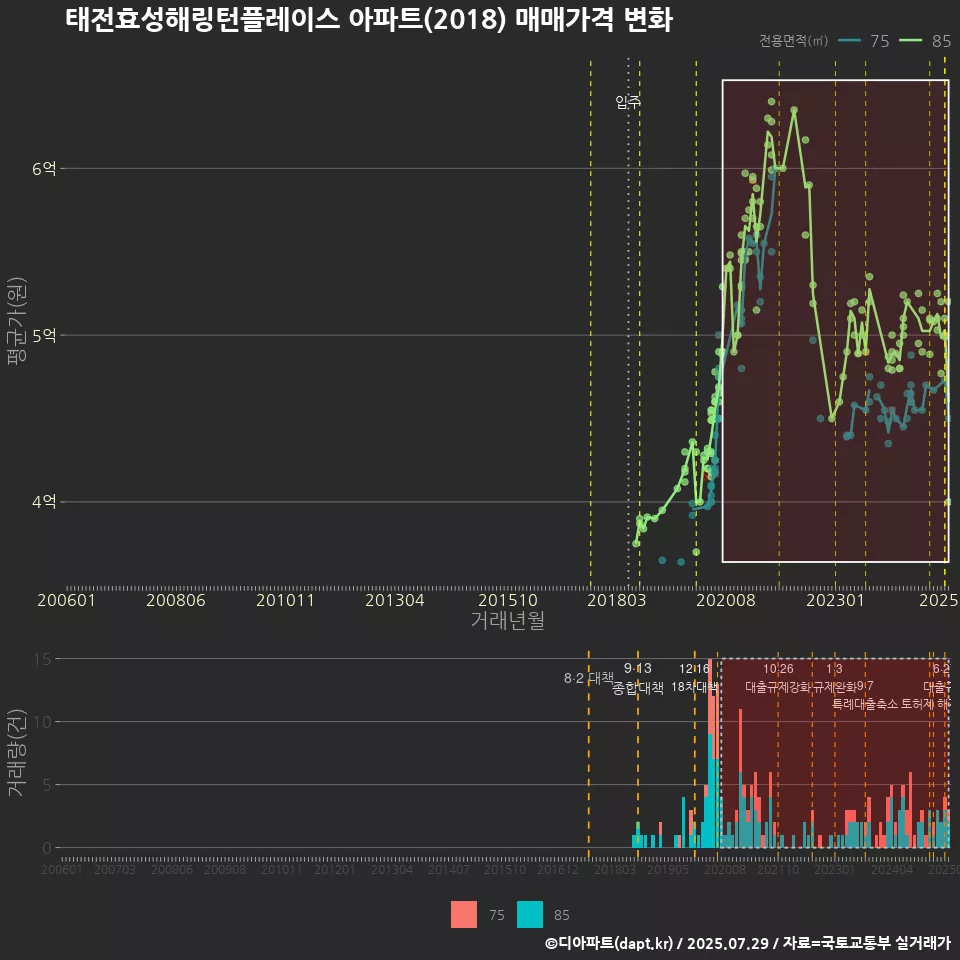
Task: Click 200703 on the volume chart x-axis
Action: (114, 869)
